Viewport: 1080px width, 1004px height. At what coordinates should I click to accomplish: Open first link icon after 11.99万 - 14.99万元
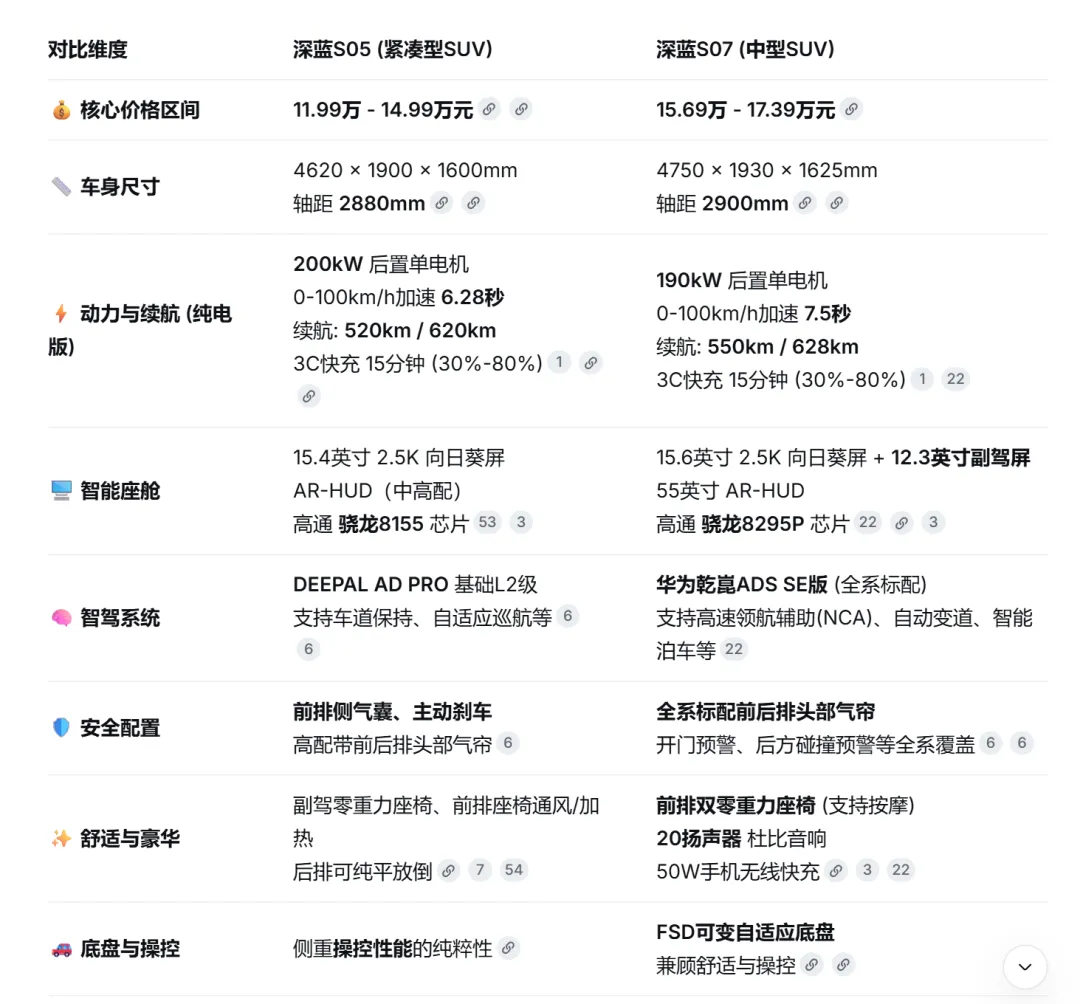pos(489,109)
